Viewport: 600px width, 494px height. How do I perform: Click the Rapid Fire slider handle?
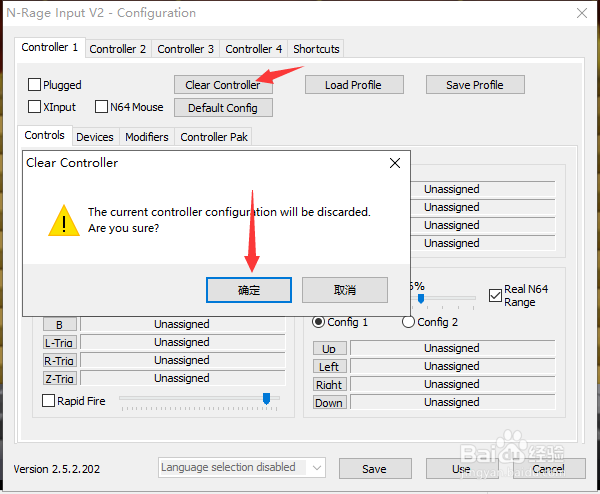coord(266,398)
